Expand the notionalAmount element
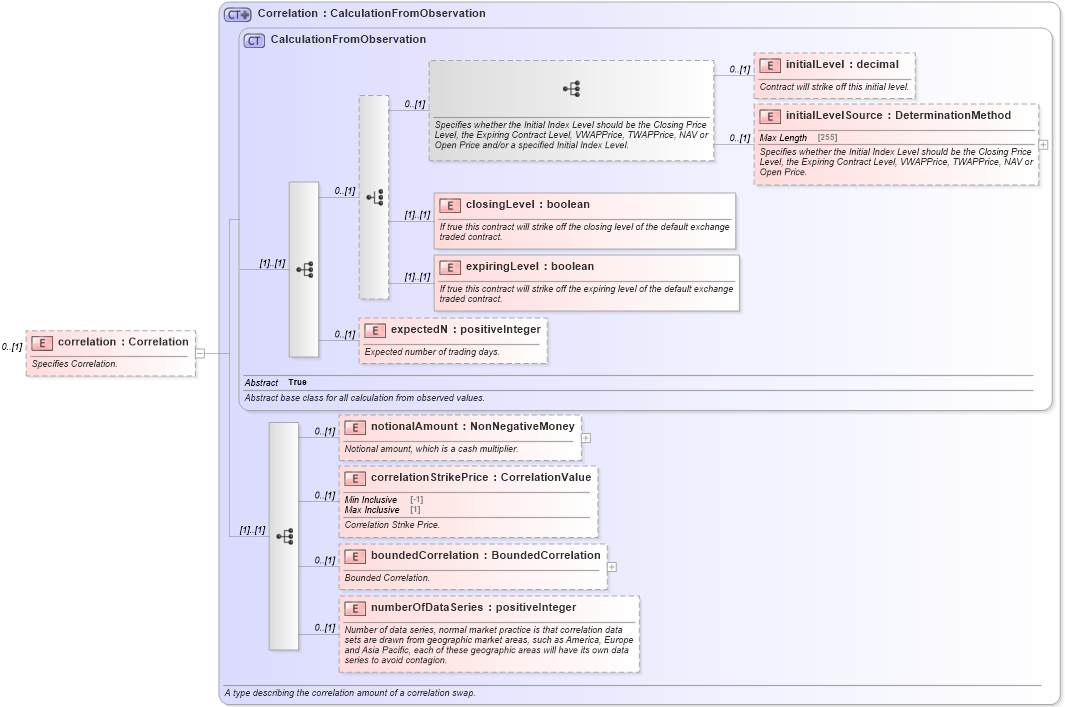The image size is (1065, 707). [x=586, y=438]
